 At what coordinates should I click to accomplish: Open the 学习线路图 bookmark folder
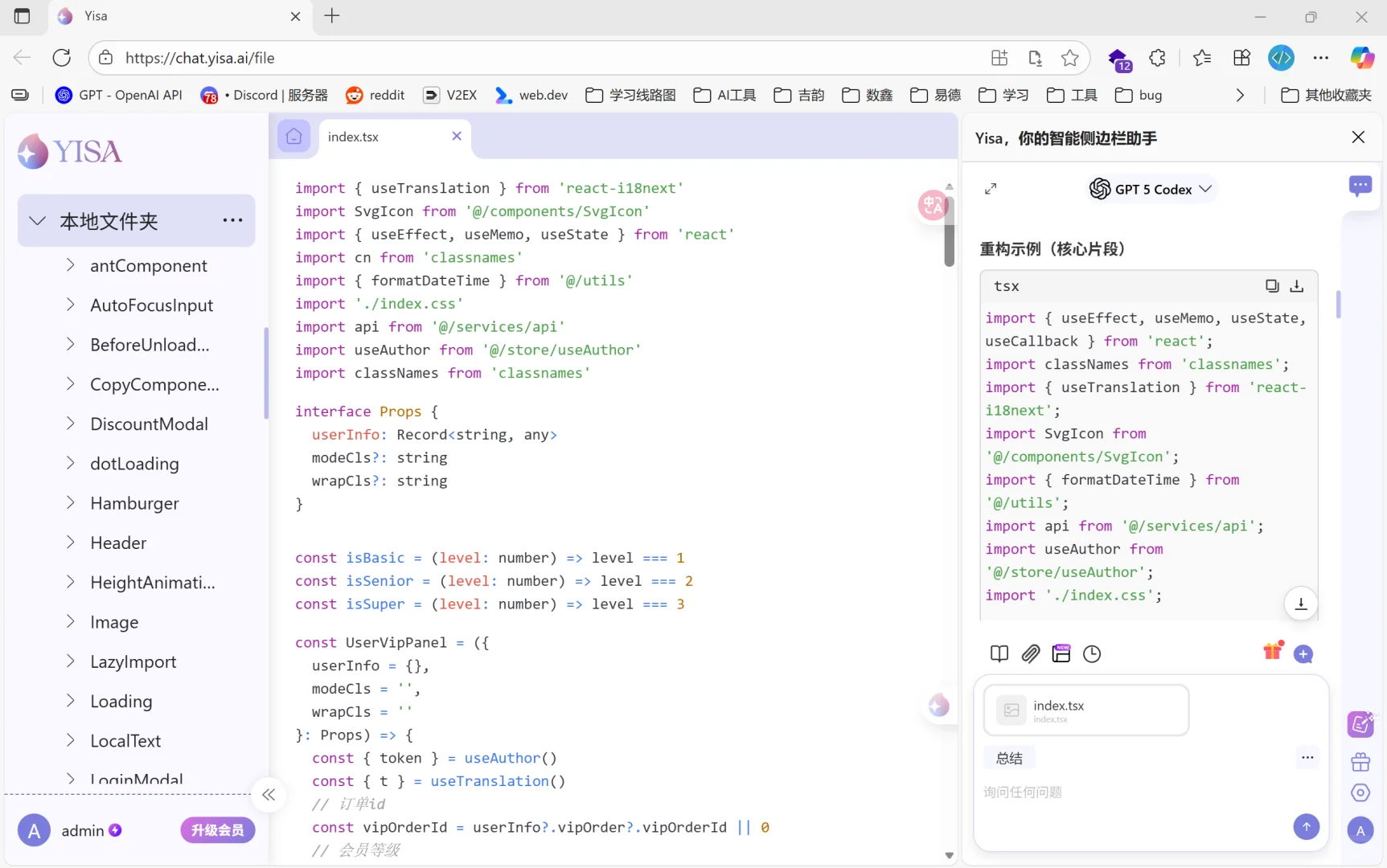coord(631,95)
